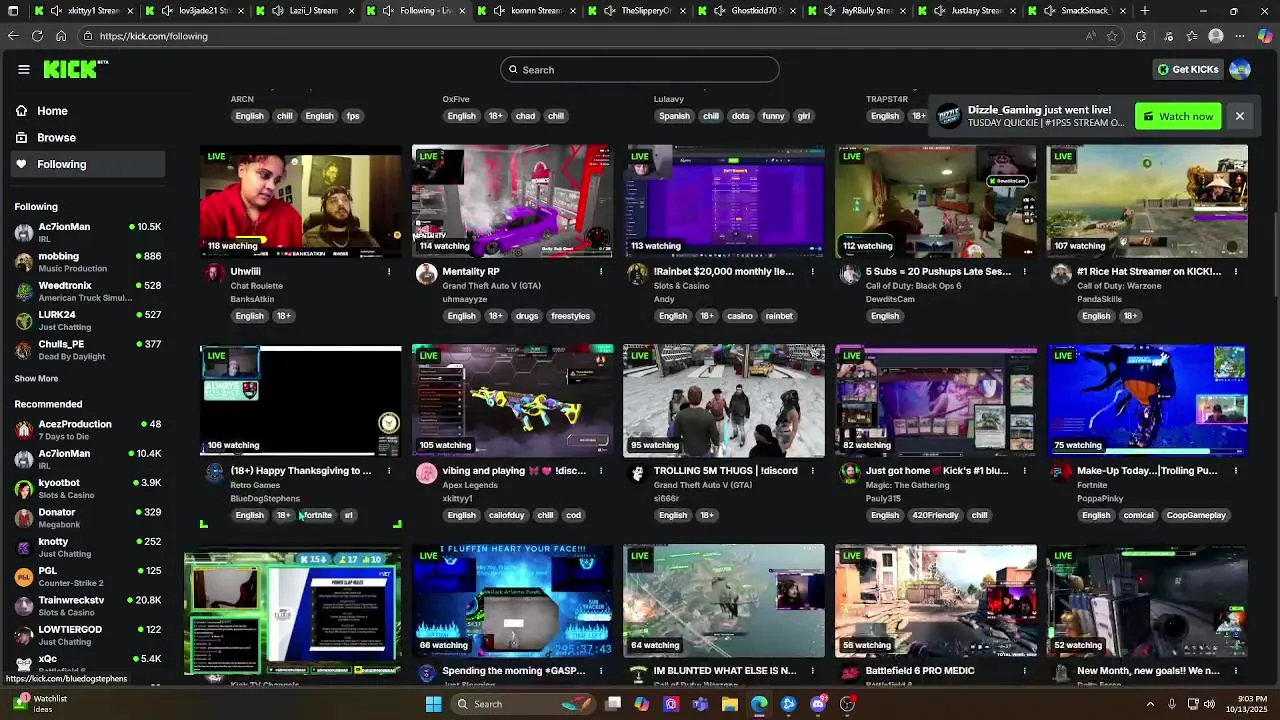
Task: Open three-dot menu on Mentality RP card
Action: pyautogui.click(x=601, y=271)
